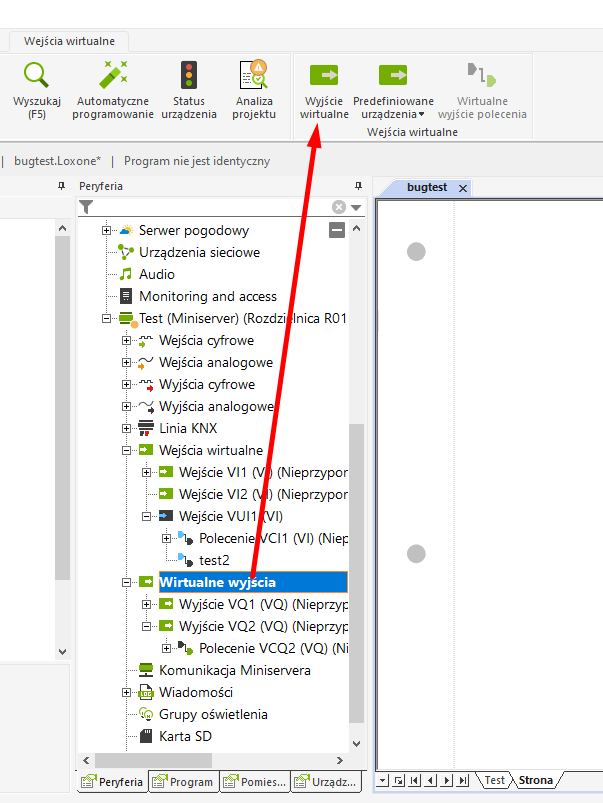Open Automatyczne programowanie wand tool
This screenshot has height=803, width=603.
click(x=113, y=76)
